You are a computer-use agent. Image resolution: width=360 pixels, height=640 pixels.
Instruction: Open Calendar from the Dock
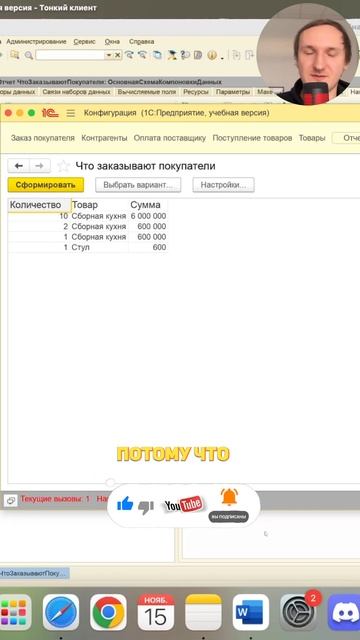(x=156, y=612)
